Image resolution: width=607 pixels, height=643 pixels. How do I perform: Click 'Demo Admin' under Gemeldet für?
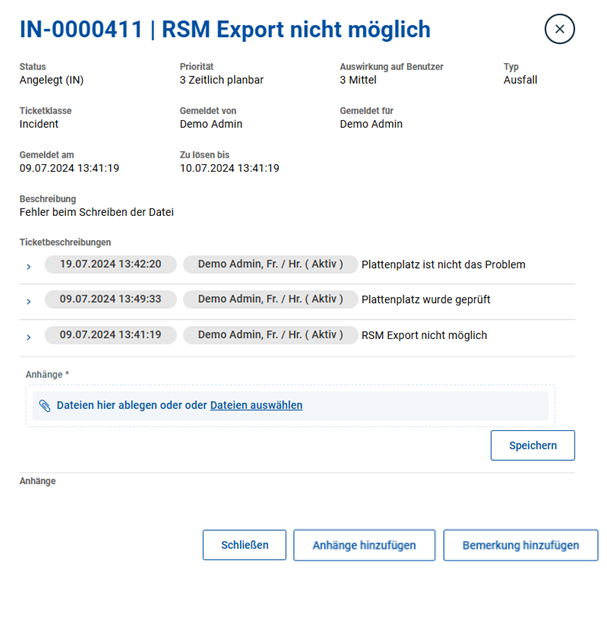[371, 124]
